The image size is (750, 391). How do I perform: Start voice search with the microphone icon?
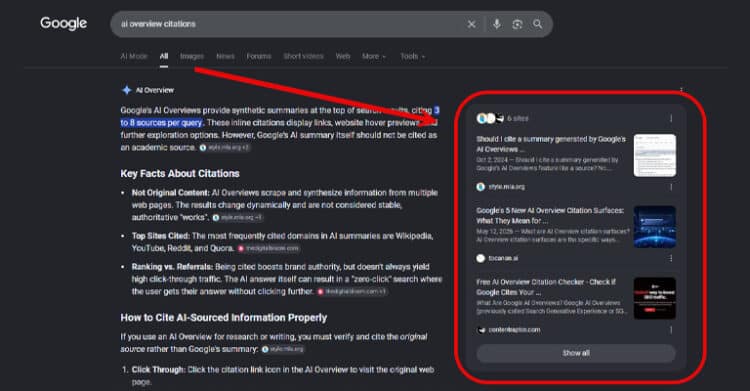(497, 24)
